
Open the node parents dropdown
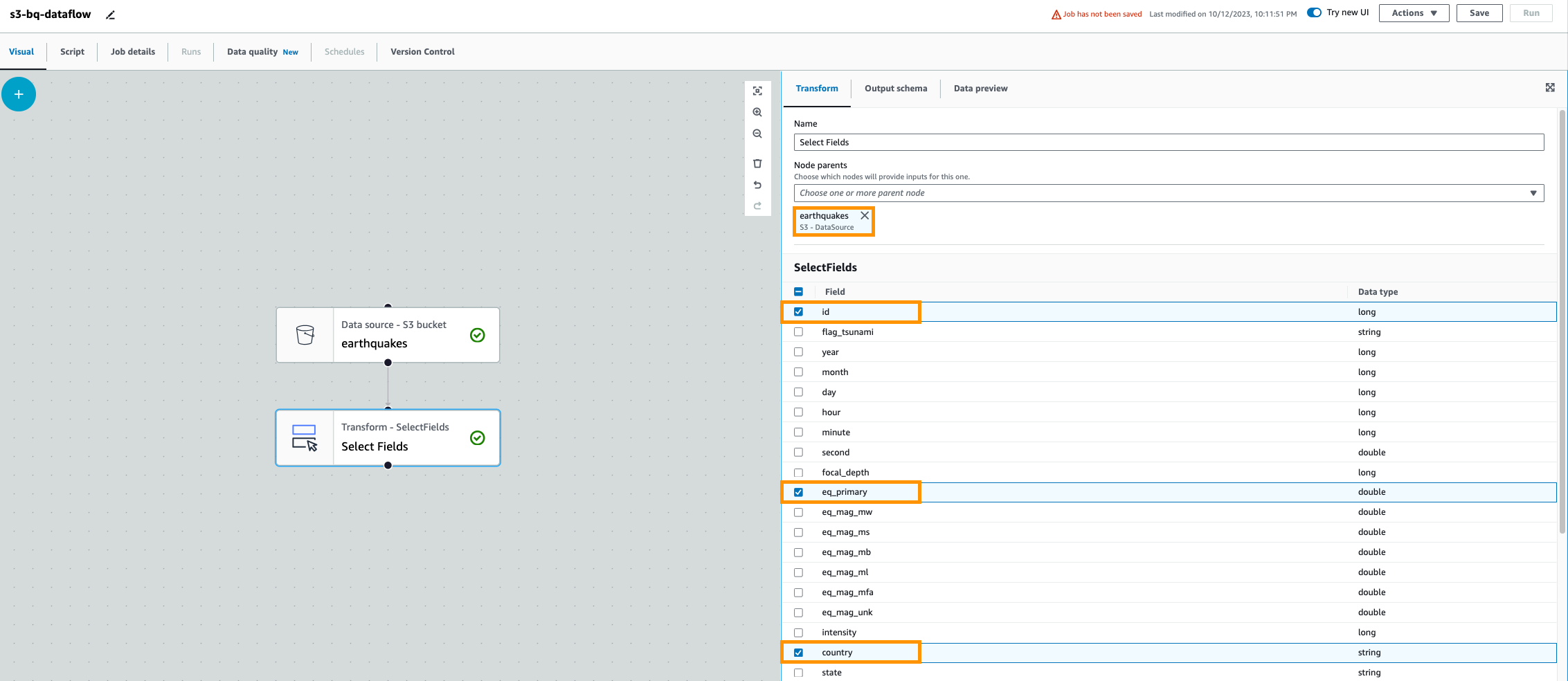pyautogui.click(x=1169, y=193)
